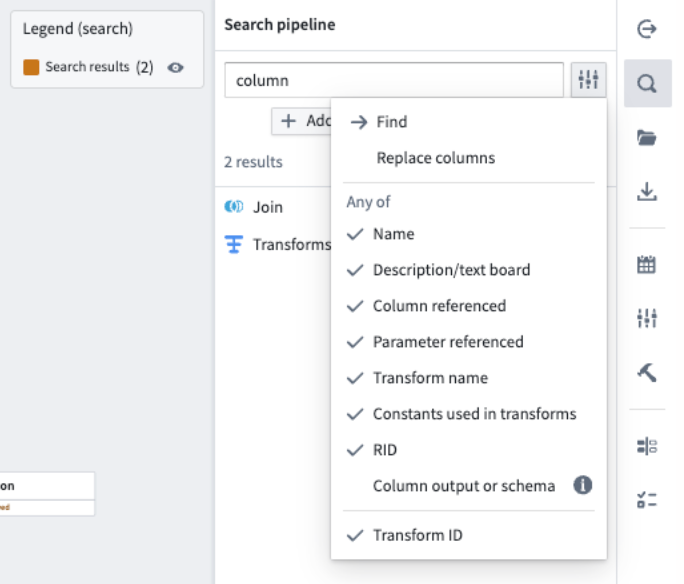Enable Column output or schema option
This screenshot has height=584, width=684.
click(464, 485)
